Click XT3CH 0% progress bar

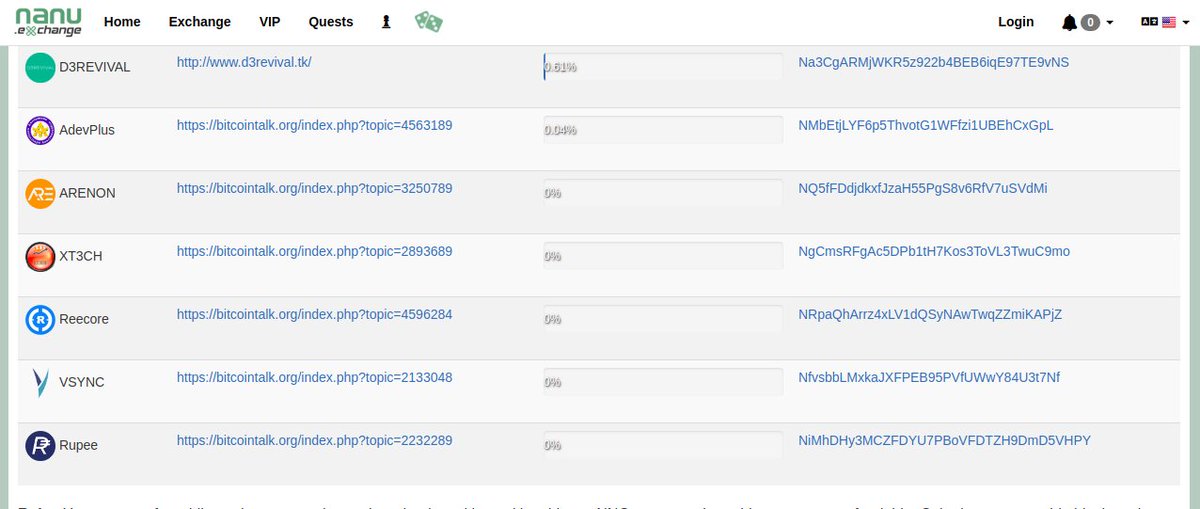point(663,256)
